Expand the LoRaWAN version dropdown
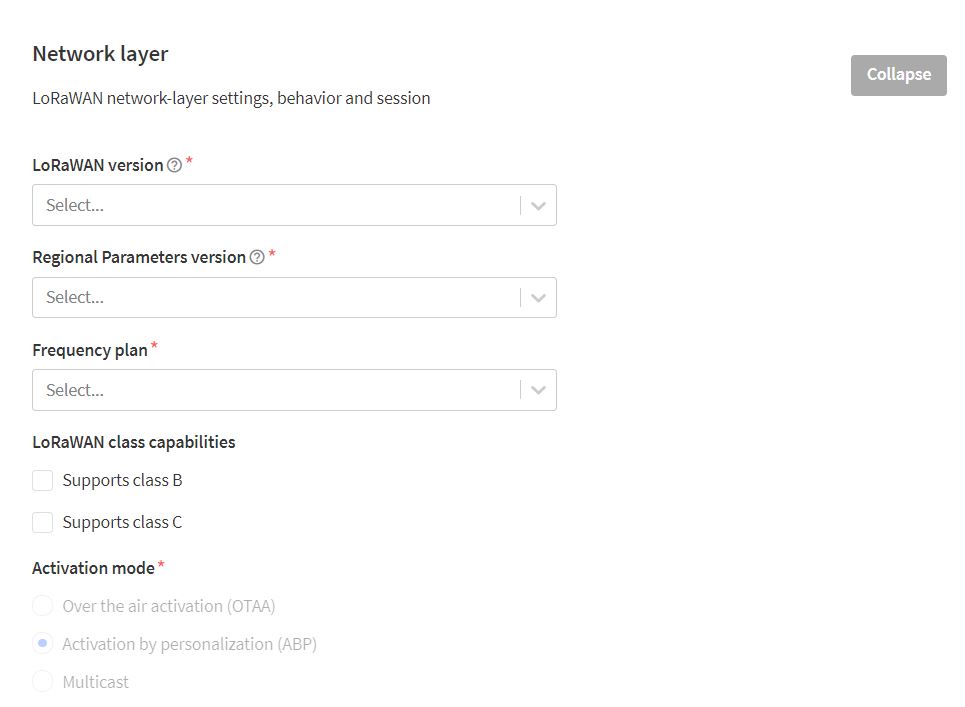The height and width of the screenshot is (707, 965). (538, 205)
